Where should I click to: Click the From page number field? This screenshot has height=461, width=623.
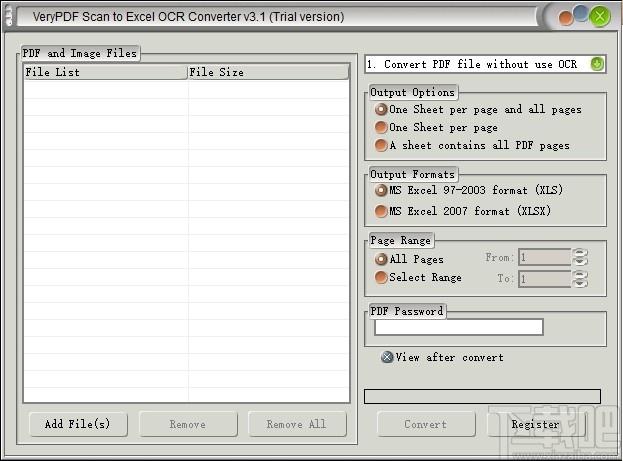tap(545, 257)
